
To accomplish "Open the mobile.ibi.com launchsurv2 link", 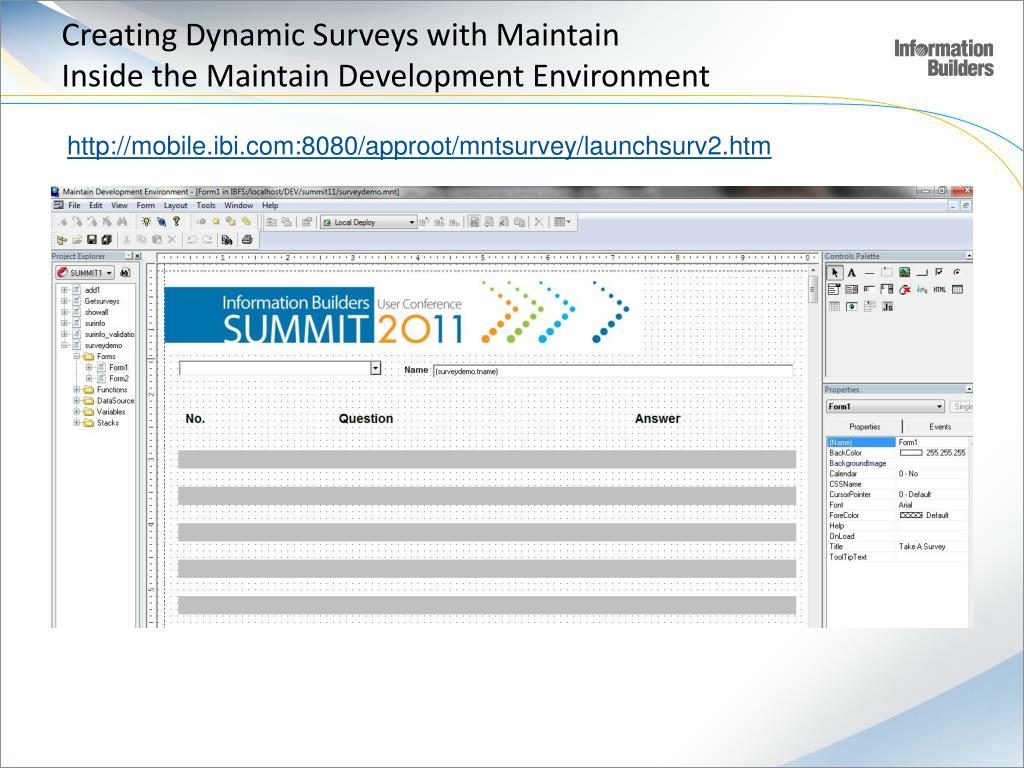I will [x=419, y=147].
